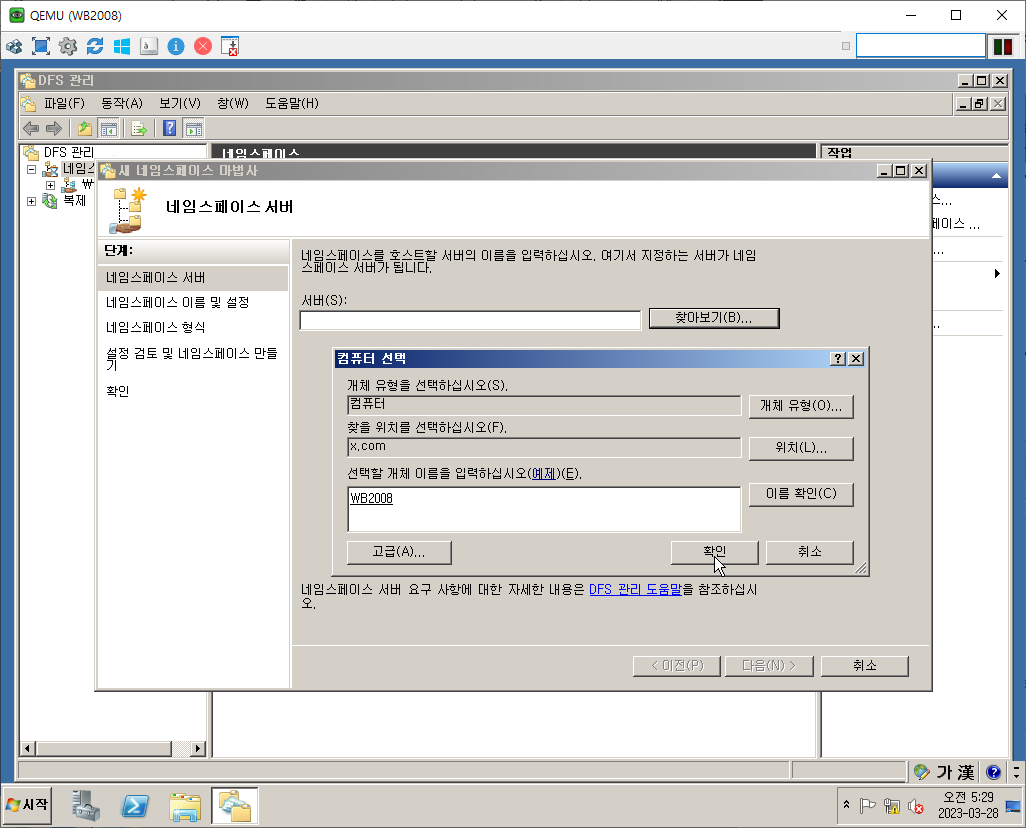Click the red-green status indicator in QEMU toolbar

pos(1003,46)
